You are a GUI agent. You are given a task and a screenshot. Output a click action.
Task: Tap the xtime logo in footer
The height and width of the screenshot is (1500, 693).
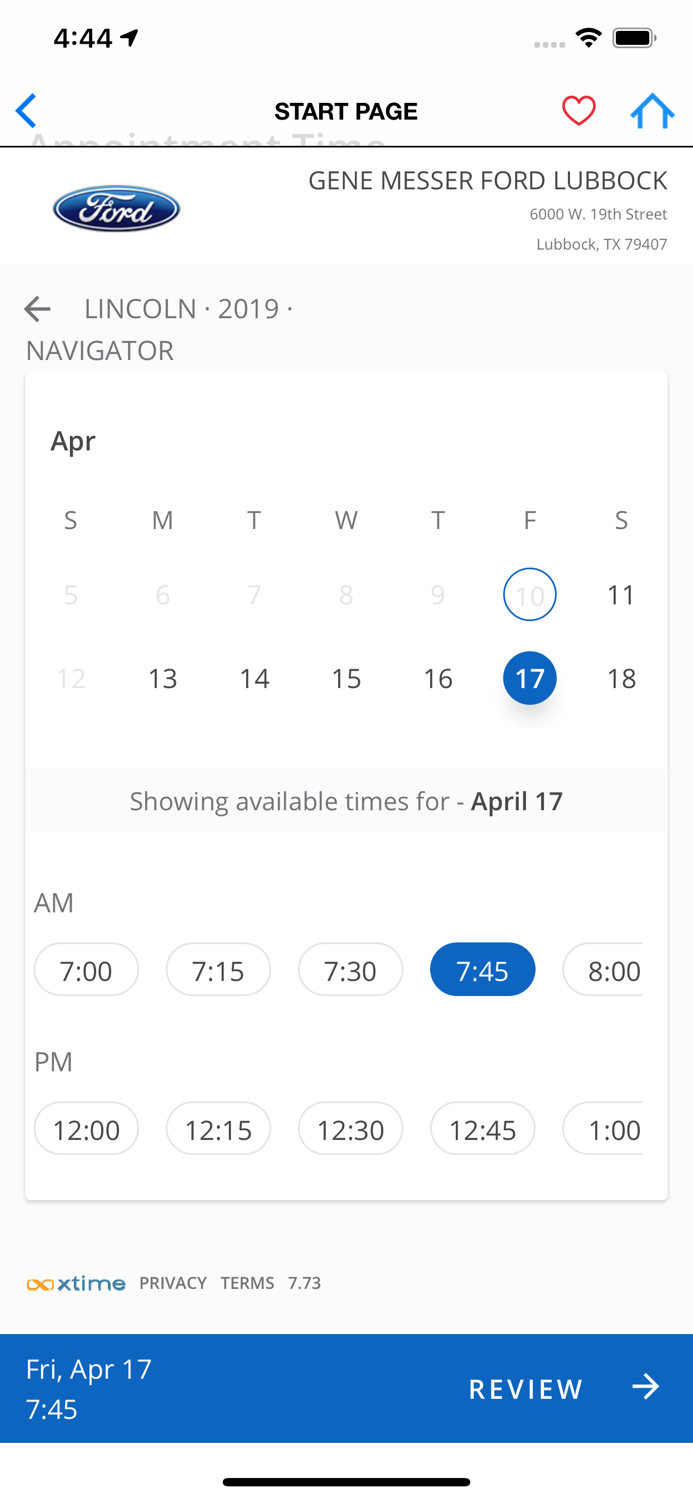76,1283
